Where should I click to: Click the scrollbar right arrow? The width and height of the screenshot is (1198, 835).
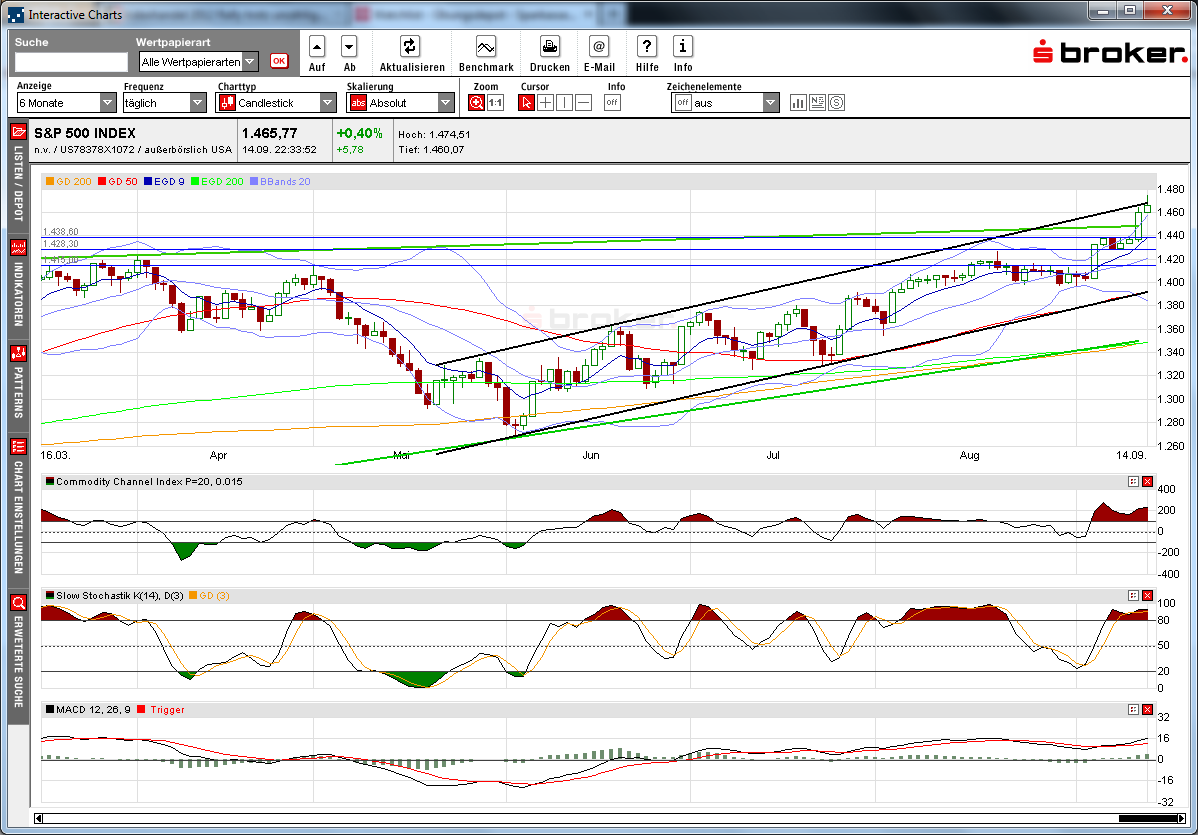pyautogui.click(x=1182, y=818)
